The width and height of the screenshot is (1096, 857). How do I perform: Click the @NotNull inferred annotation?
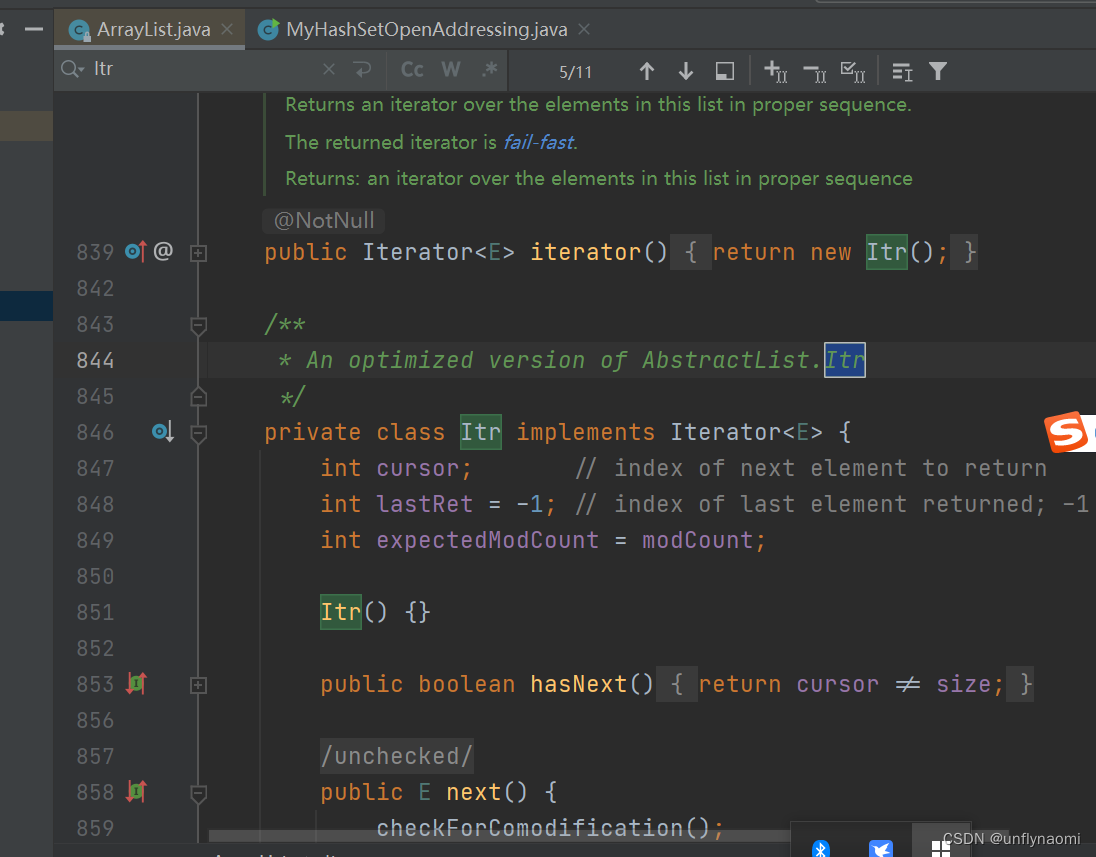(x=324, y=221)
